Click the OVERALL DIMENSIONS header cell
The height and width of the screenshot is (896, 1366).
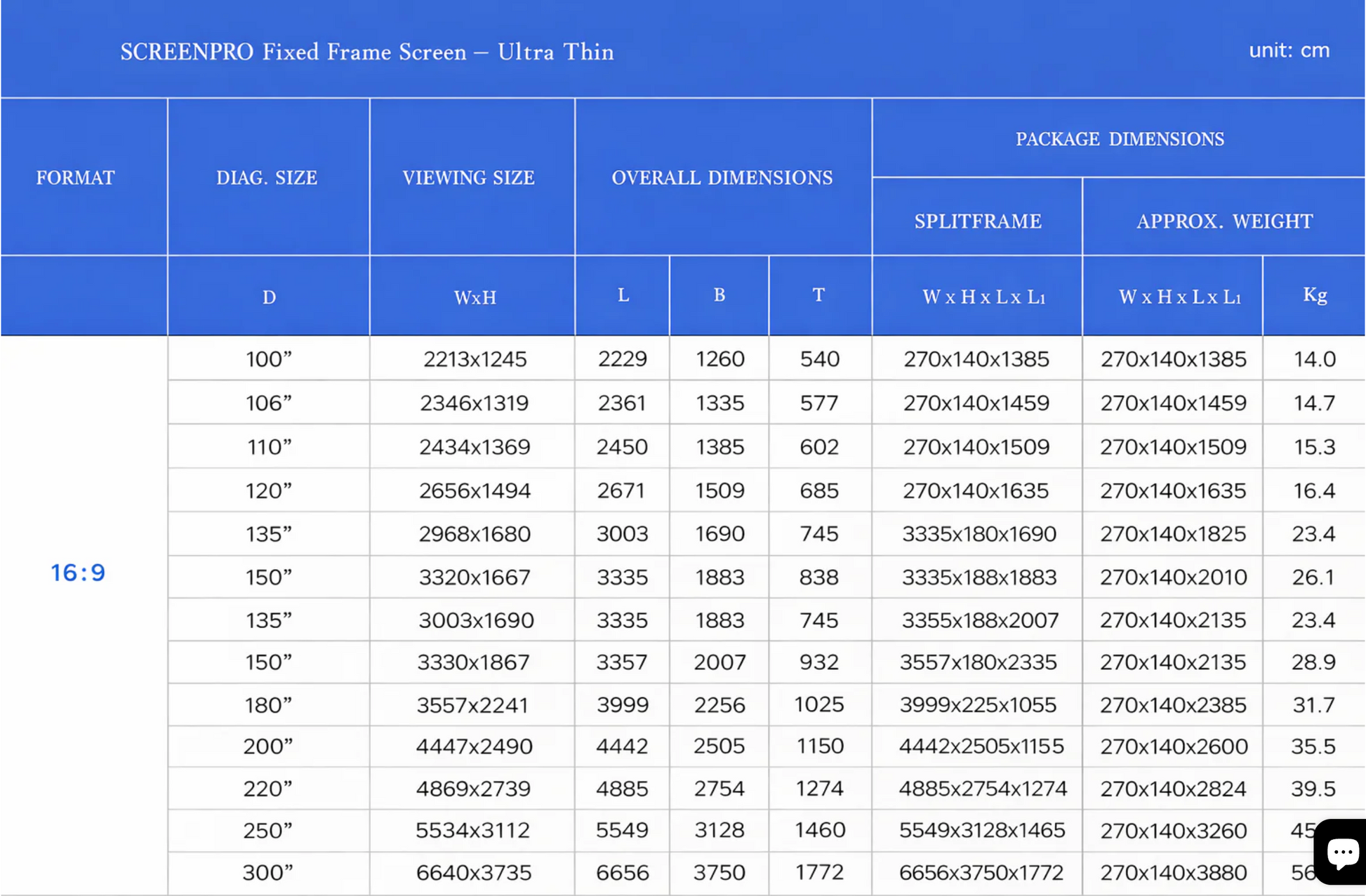722,178
